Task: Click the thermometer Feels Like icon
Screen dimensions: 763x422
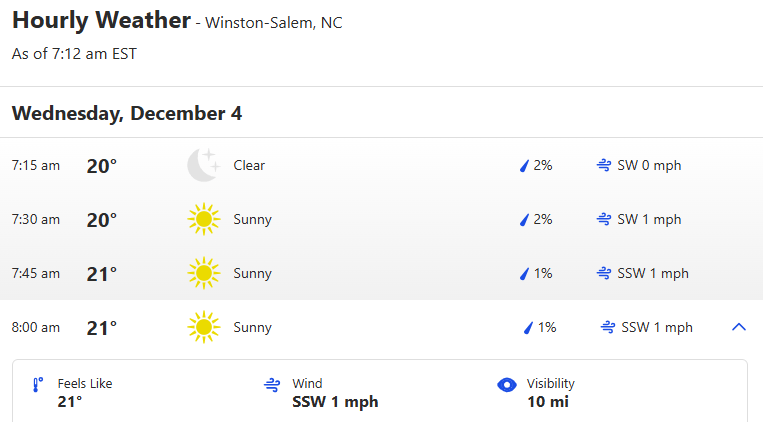Action: [38, 384]
